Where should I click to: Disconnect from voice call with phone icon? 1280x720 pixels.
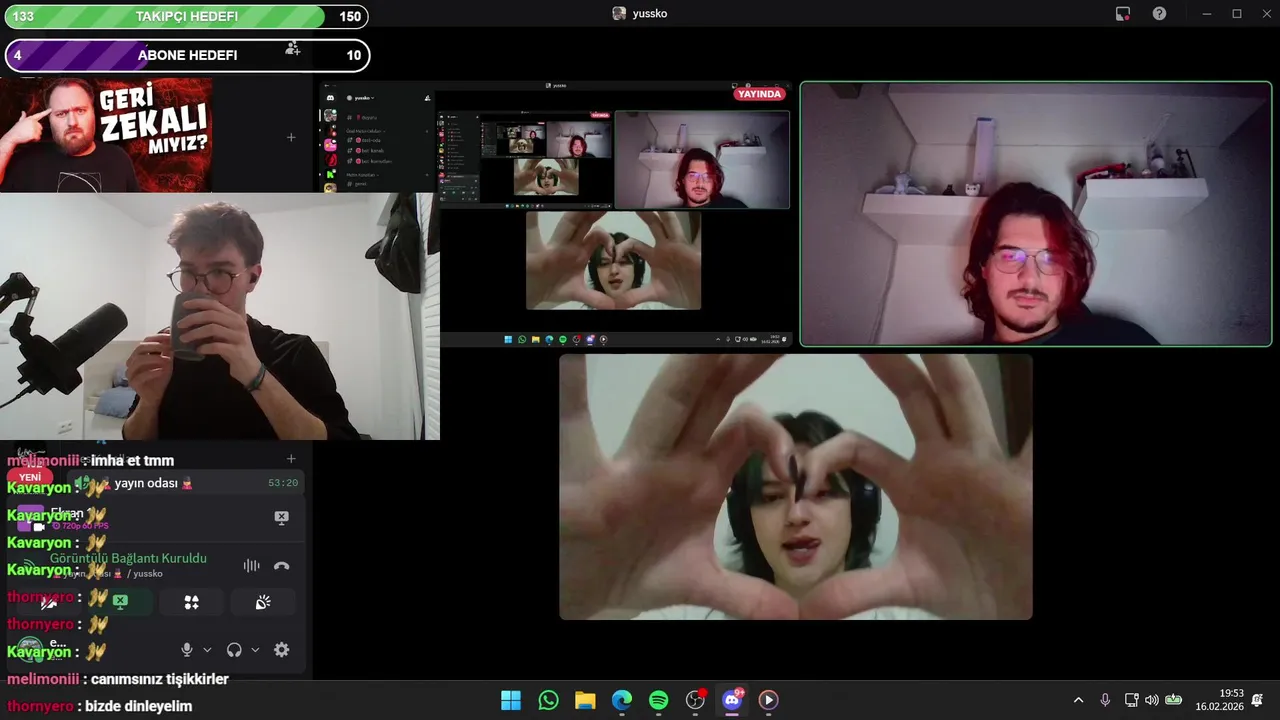pos(282,566)
